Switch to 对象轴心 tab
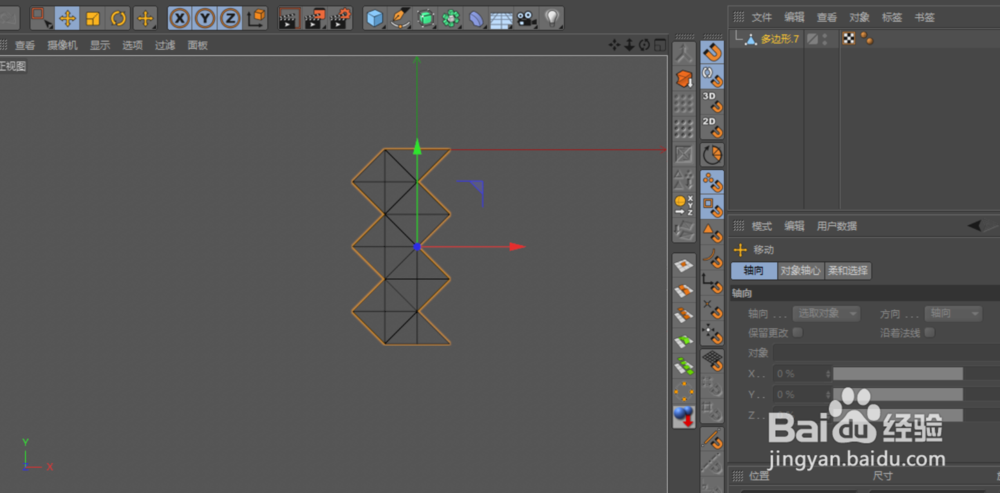 (801, 270)
